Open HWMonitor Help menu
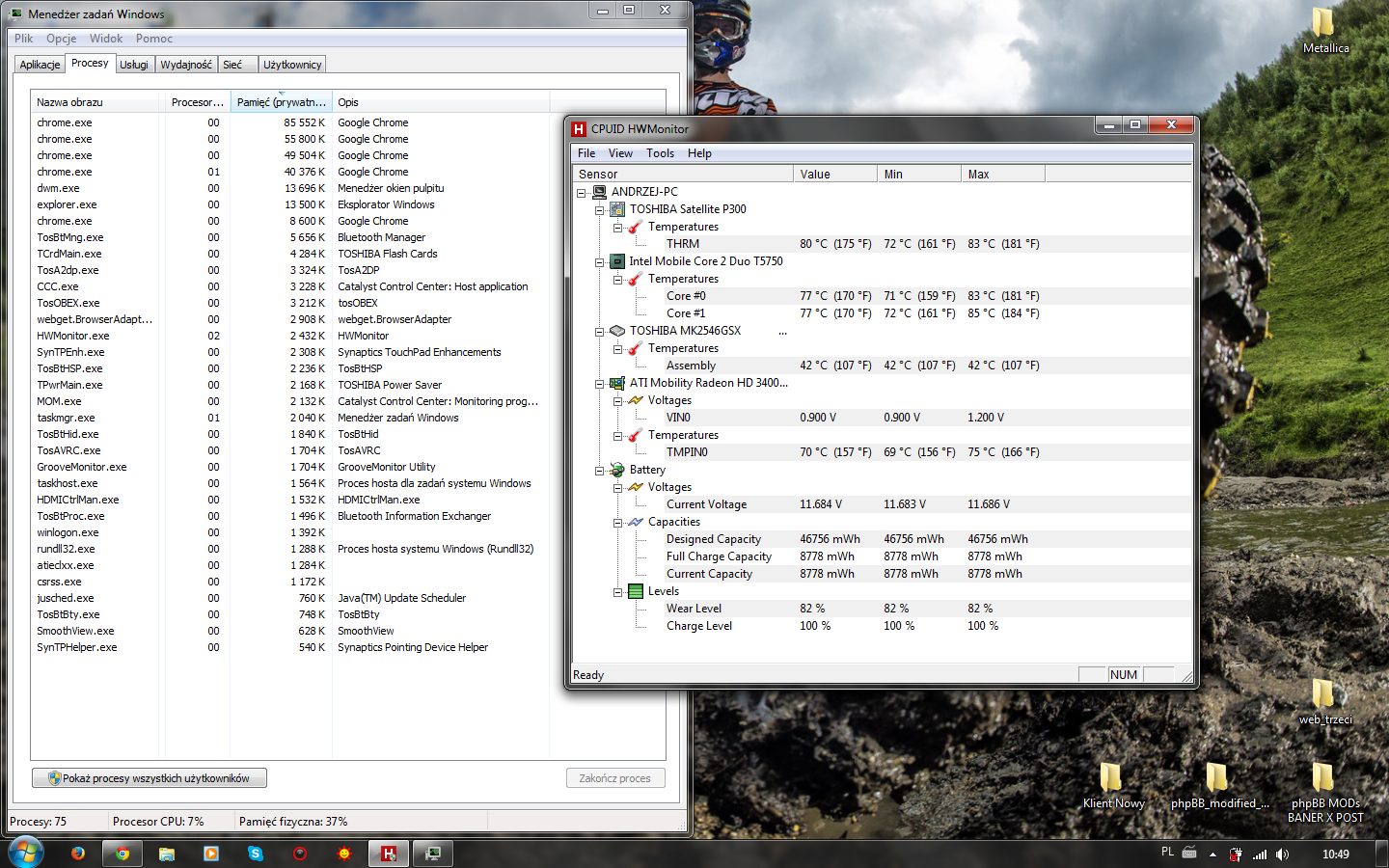Viewport: 1389px width, 868px height. click(699, 153)
